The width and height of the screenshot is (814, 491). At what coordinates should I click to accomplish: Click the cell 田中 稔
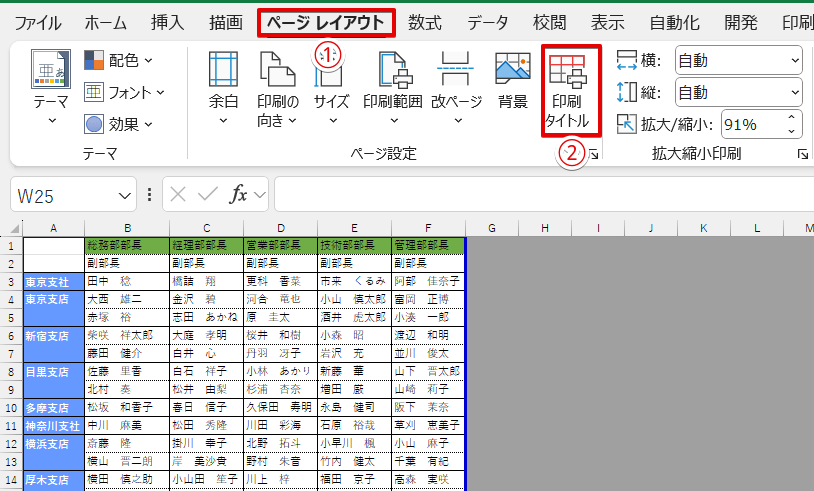(127, 281)
